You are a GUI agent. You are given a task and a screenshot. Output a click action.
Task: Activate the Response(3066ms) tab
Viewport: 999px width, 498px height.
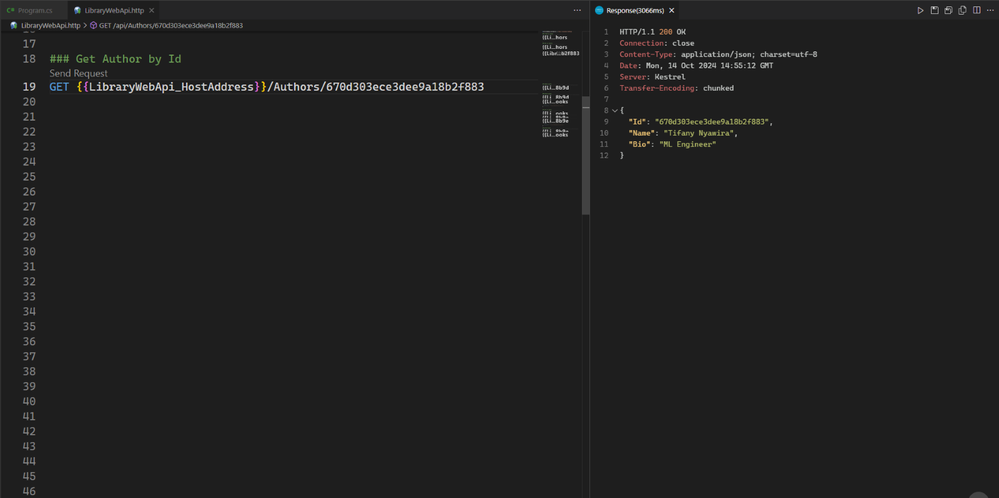tap(634, 10)
